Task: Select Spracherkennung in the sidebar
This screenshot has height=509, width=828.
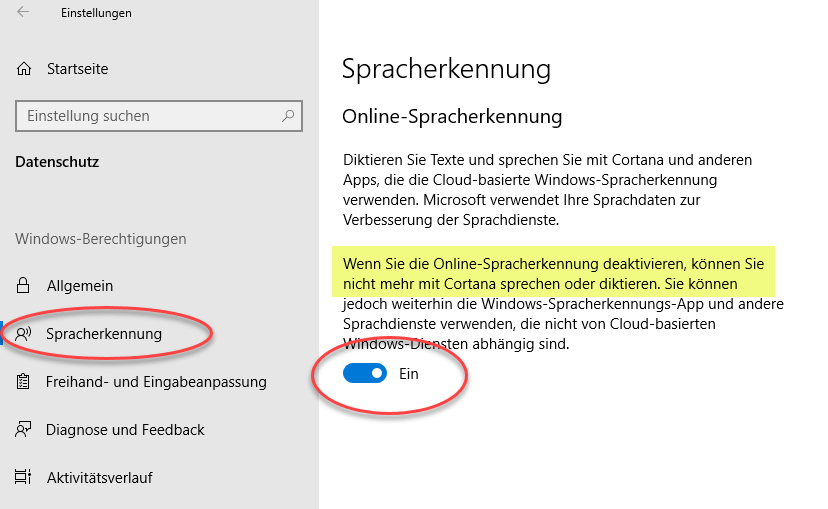Action: pos(103,334)
